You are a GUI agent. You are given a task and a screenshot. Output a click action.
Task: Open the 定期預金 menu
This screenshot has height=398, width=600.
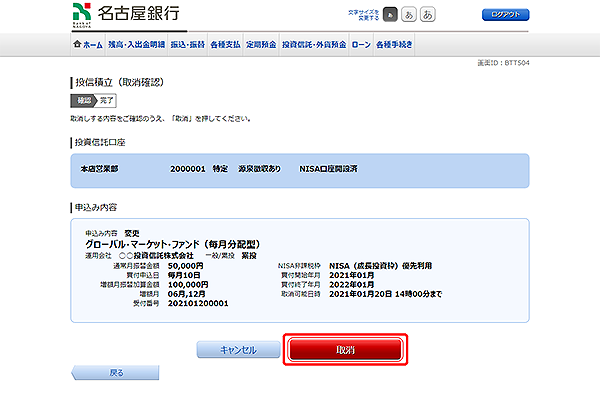261,45
